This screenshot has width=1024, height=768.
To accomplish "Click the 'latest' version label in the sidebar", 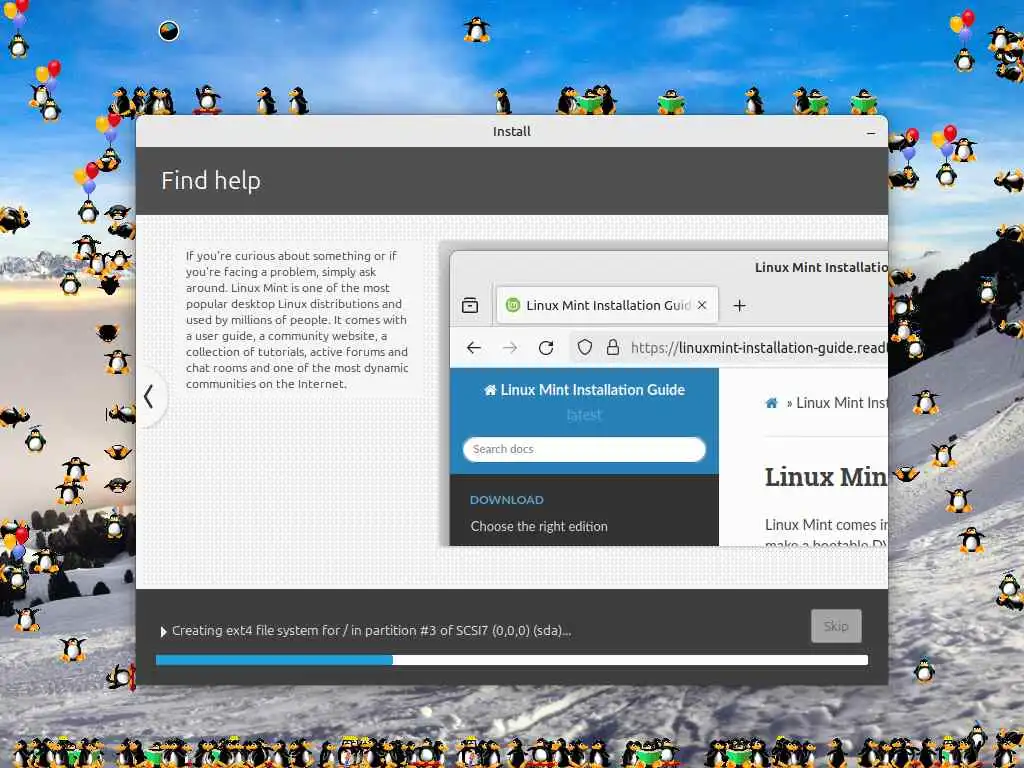I will (x=584, y=415).
